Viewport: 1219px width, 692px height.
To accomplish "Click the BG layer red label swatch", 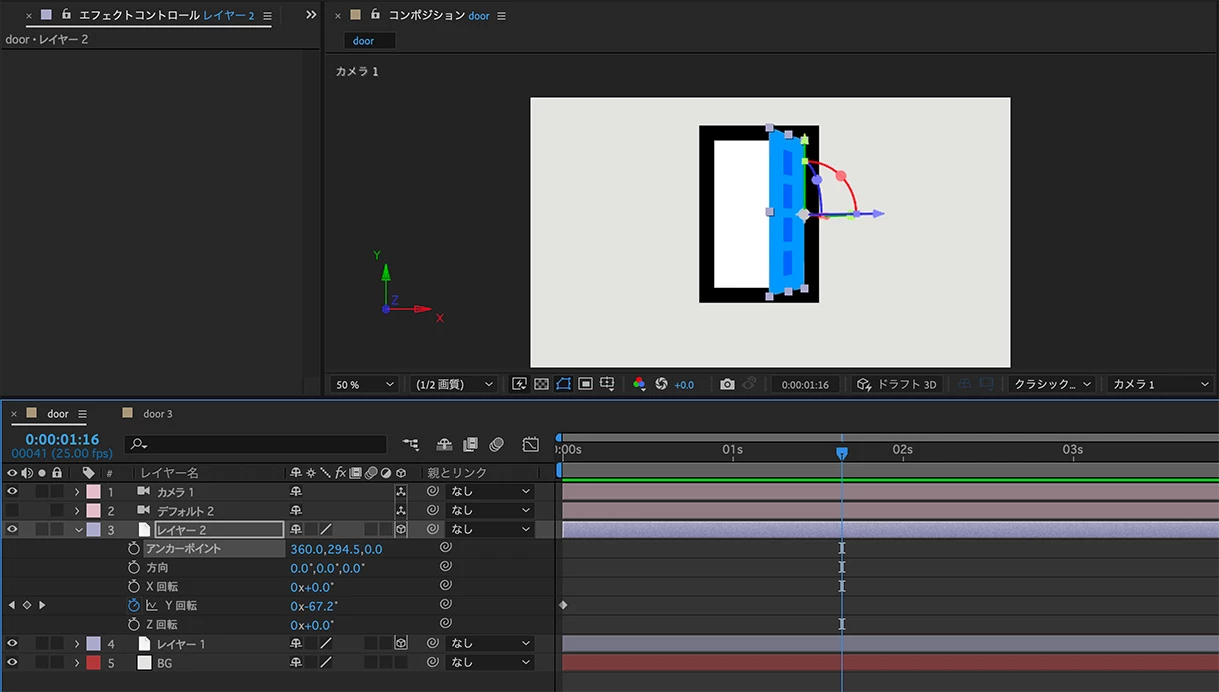I will [93, 663].
